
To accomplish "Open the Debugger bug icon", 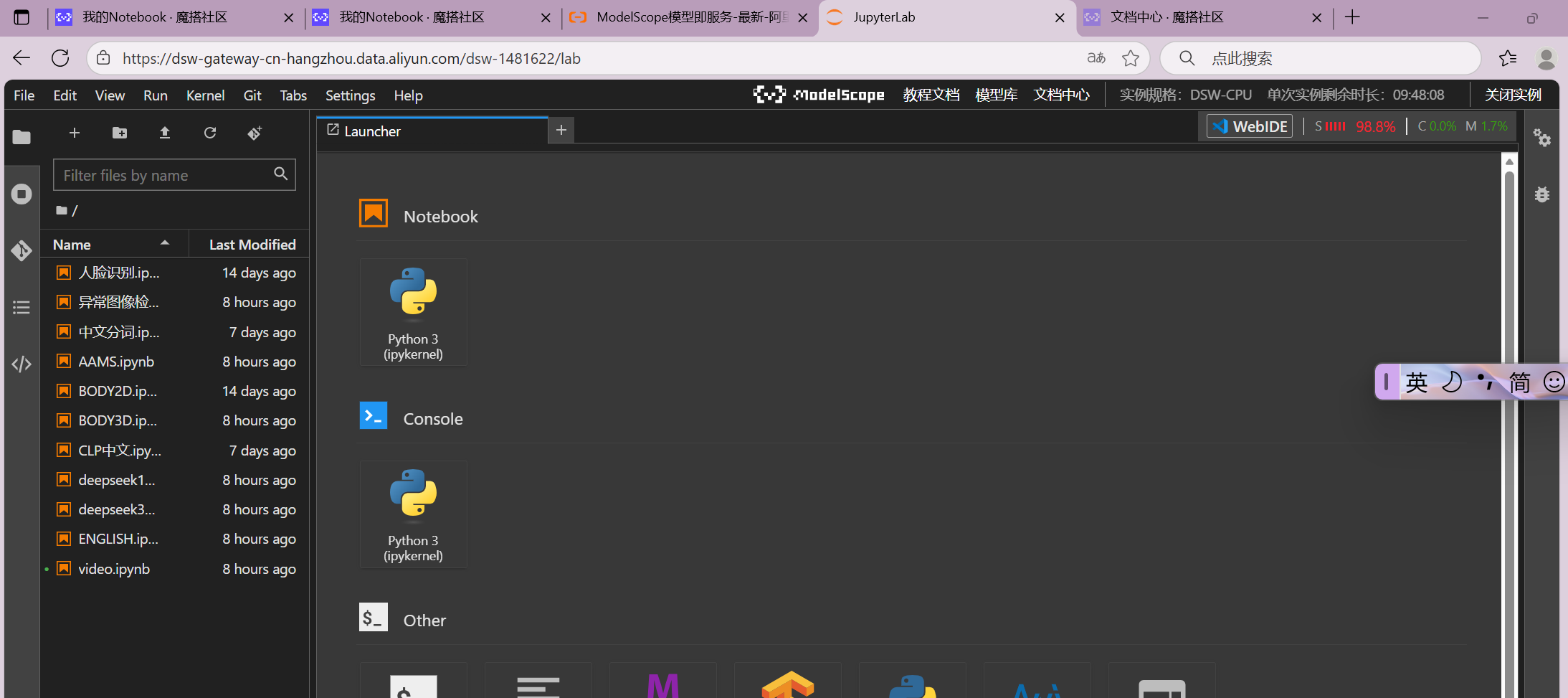I will pos(1542,194).
